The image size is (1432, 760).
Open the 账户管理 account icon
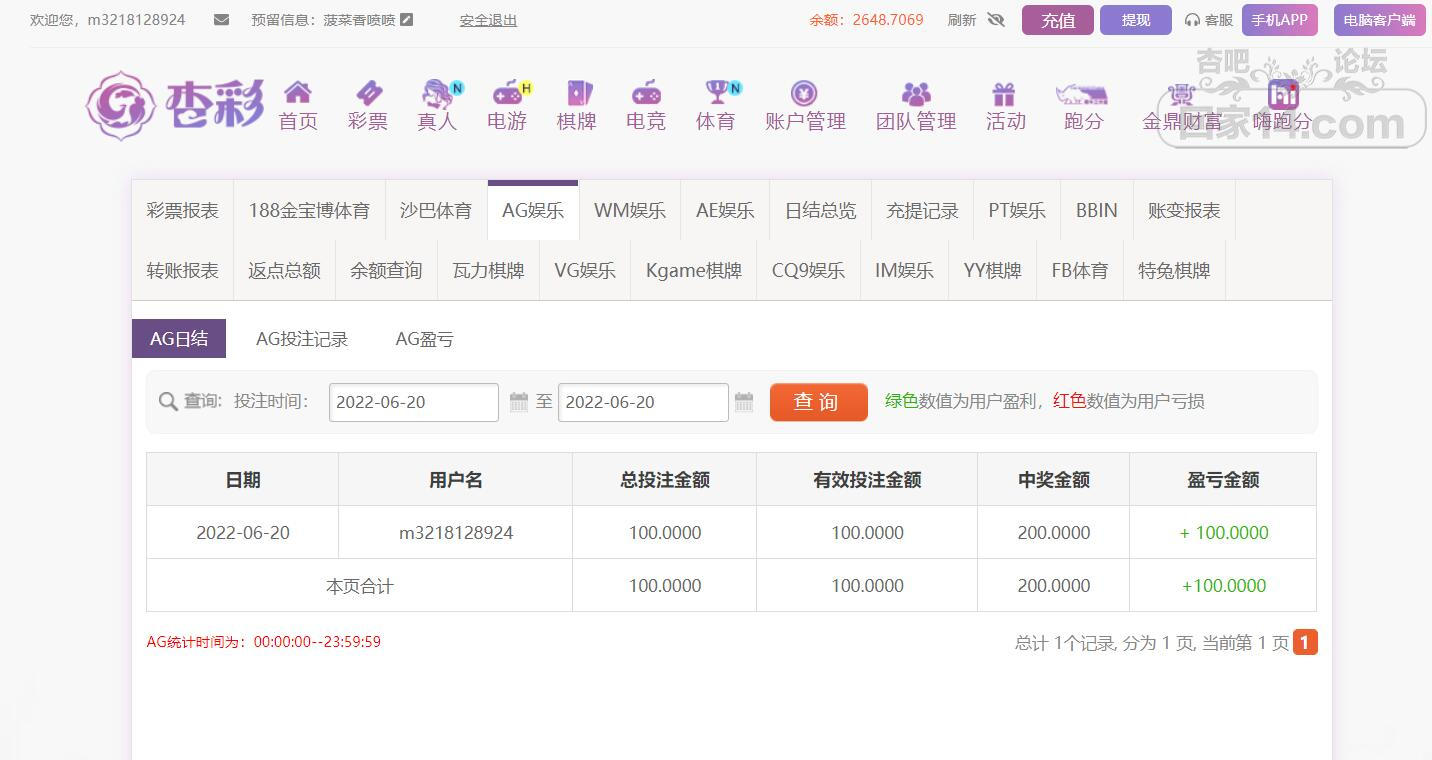click(804, 93)
